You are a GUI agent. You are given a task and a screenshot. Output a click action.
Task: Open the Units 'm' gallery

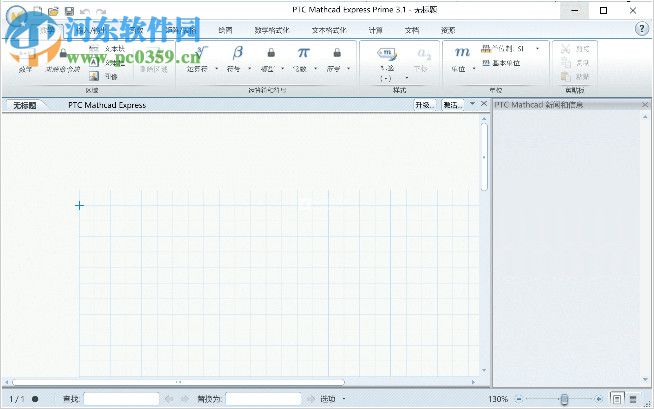(x=462, y=53)
